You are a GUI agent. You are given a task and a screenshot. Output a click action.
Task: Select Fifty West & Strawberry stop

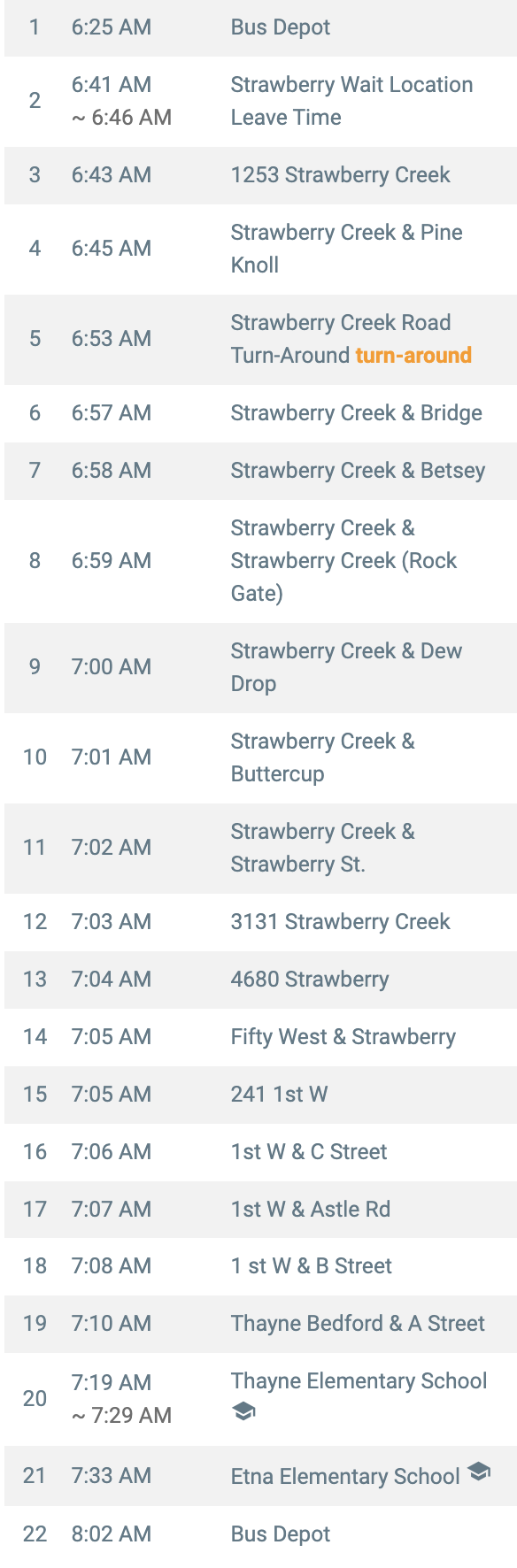(260, 1037)
